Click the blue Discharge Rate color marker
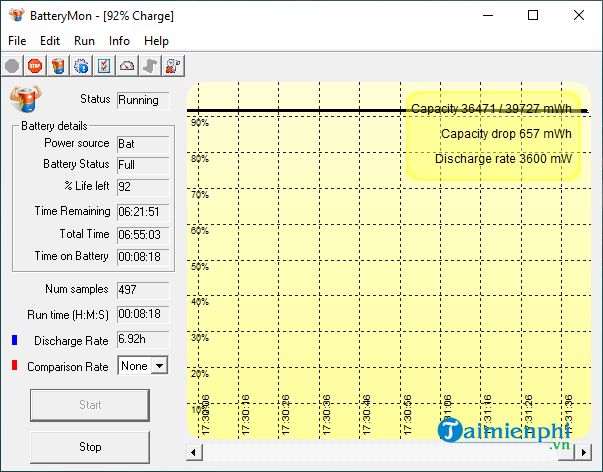Viewport: 603px width, 472px height. [x=15, y=340]
